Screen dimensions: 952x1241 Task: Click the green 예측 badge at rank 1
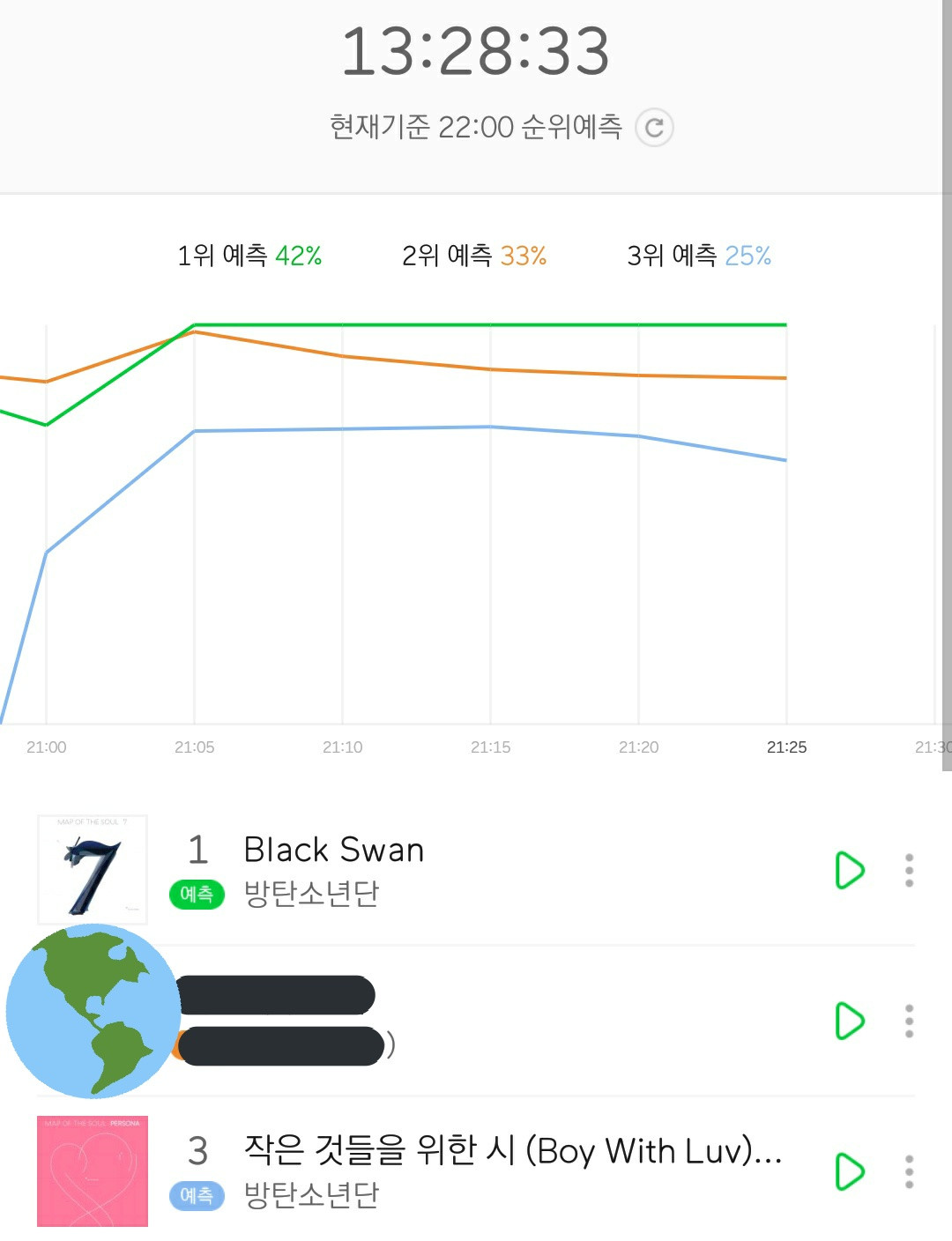click(197, 894)
